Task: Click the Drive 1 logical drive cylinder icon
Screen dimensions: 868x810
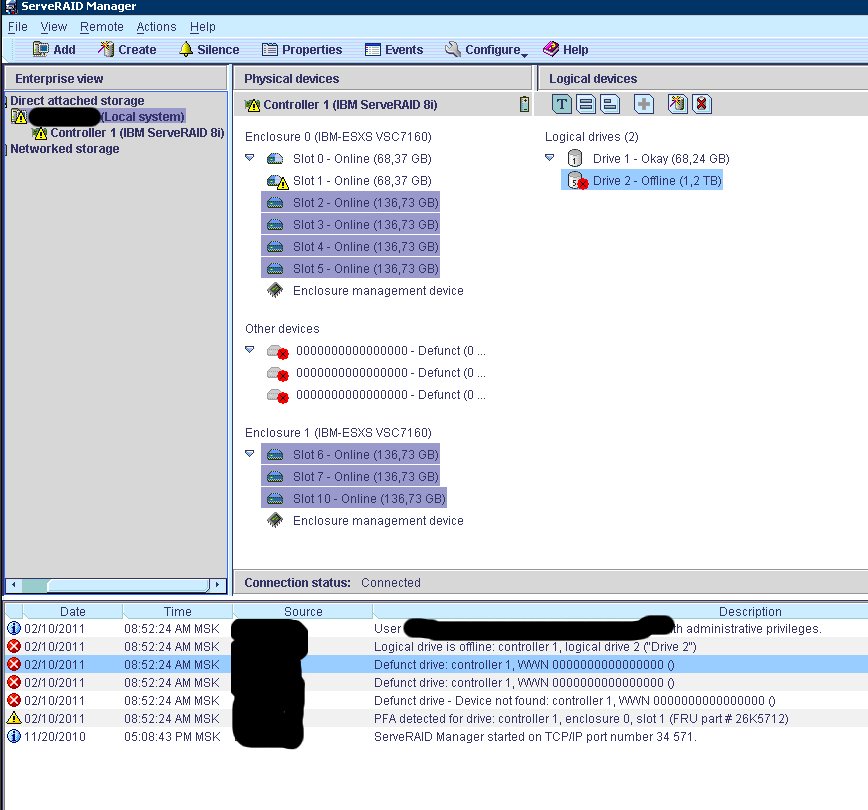Action: tap(575, 159)
